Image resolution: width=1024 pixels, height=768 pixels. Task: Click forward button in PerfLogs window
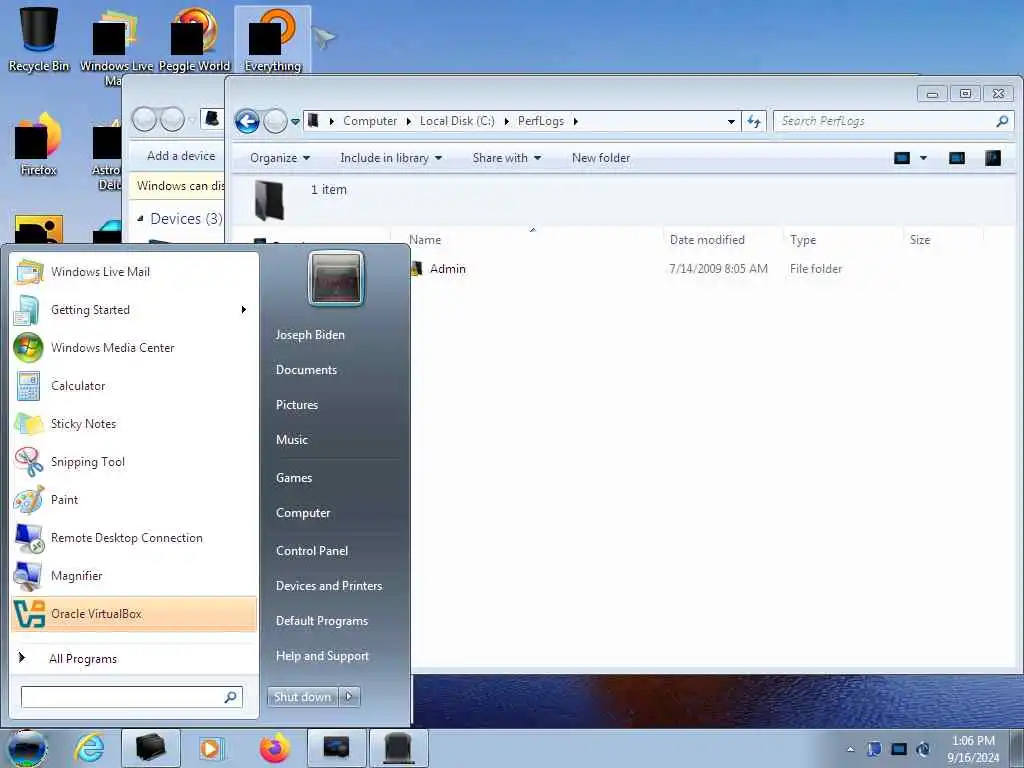[x=275, y=121]
